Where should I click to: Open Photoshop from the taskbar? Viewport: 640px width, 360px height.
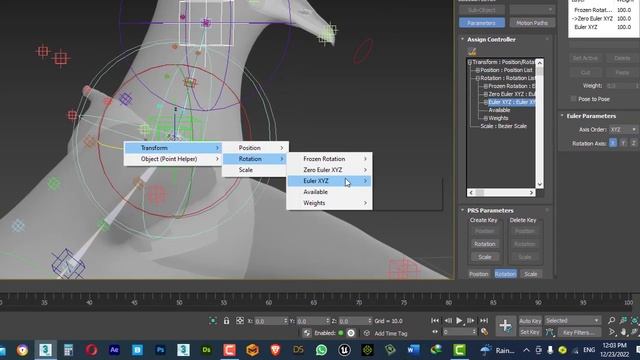pos(160,350)
